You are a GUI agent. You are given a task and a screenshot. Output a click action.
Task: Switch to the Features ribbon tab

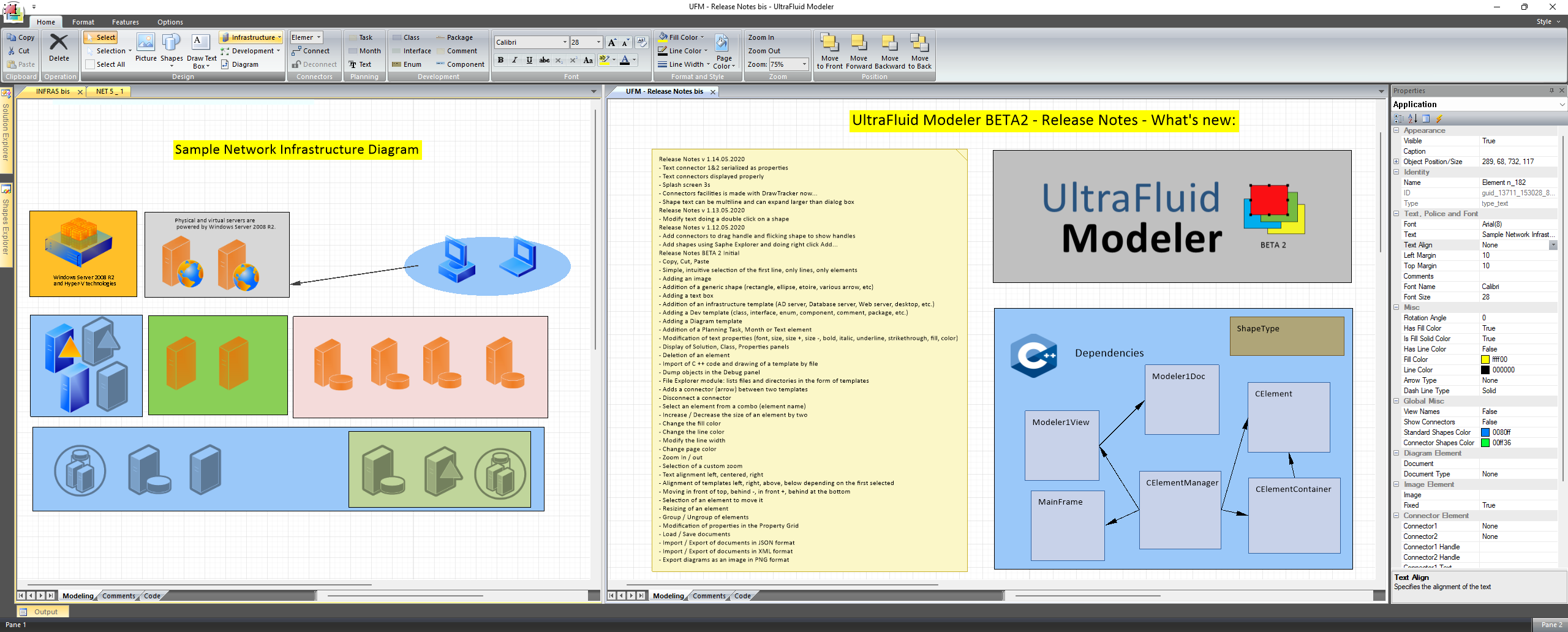pyautogui.click(x=126, y=21)
